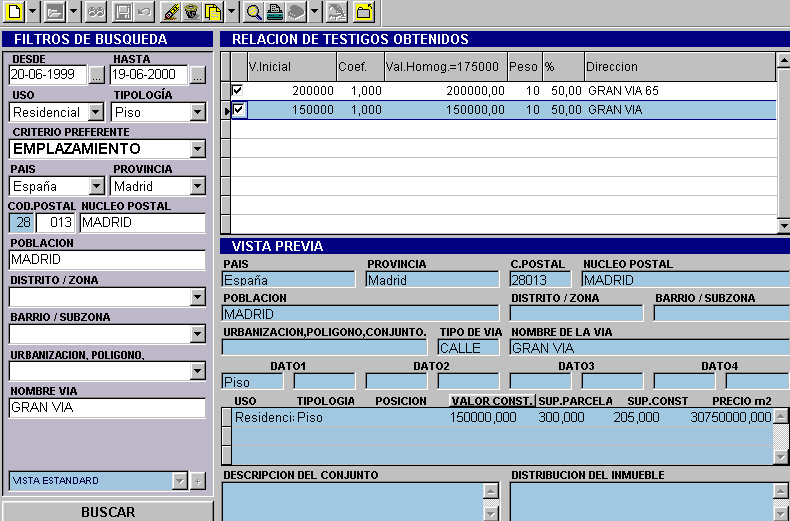Click the binoculars search icon
Image resolution: width=790 pixels, height=521 pixels.
click(96, 12)
